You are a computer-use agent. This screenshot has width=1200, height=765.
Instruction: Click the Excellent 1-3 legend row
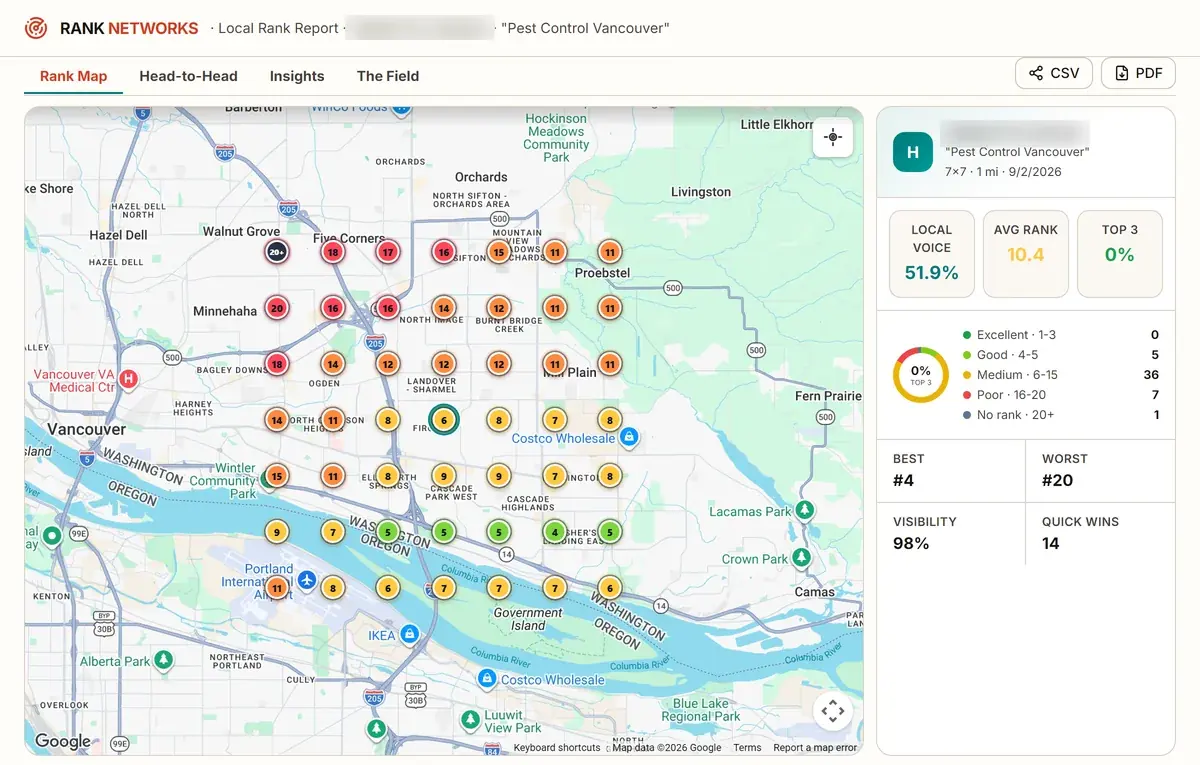coord(1060,335)
